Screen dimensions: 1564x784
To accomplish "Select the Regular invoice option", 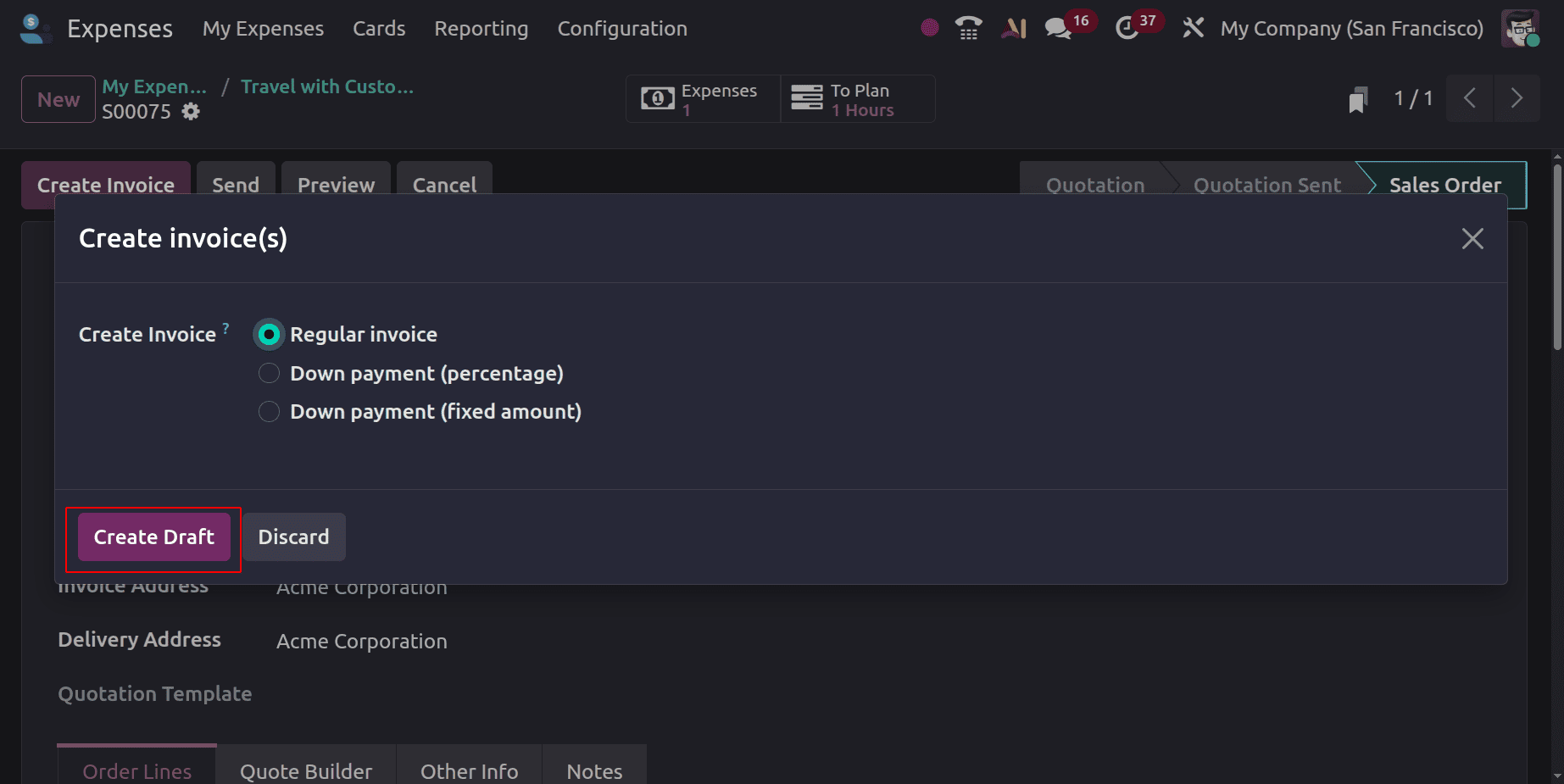I will [269, 335].
